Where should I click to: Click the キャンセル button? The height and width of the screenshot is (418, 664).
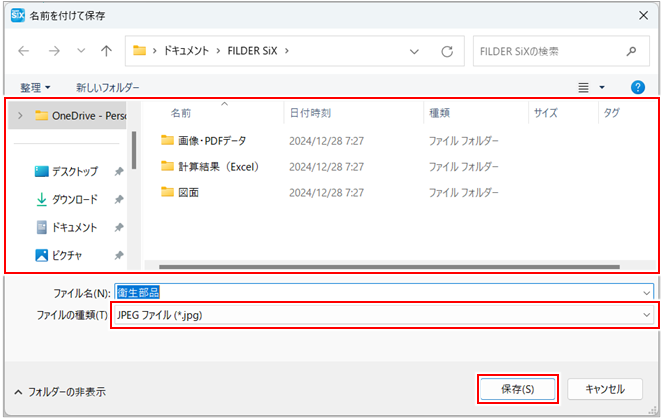tap(604, 388)
